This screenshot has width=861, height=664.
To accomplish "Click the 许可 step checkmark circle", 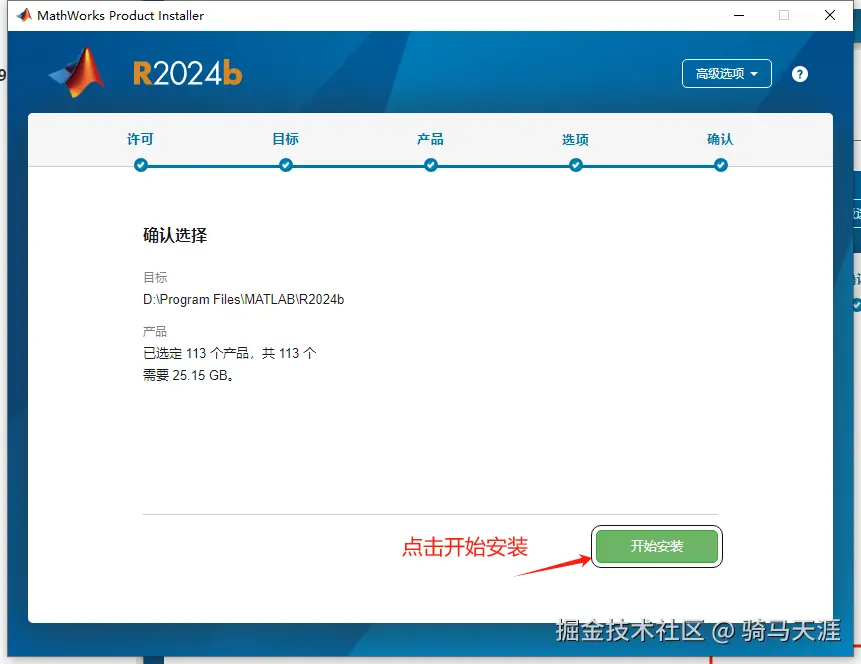I will click(x=141, y=165).
